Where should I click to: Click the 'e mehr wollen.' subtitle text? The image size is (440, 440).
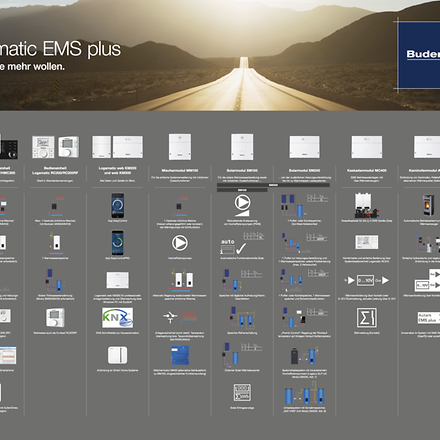32,67
